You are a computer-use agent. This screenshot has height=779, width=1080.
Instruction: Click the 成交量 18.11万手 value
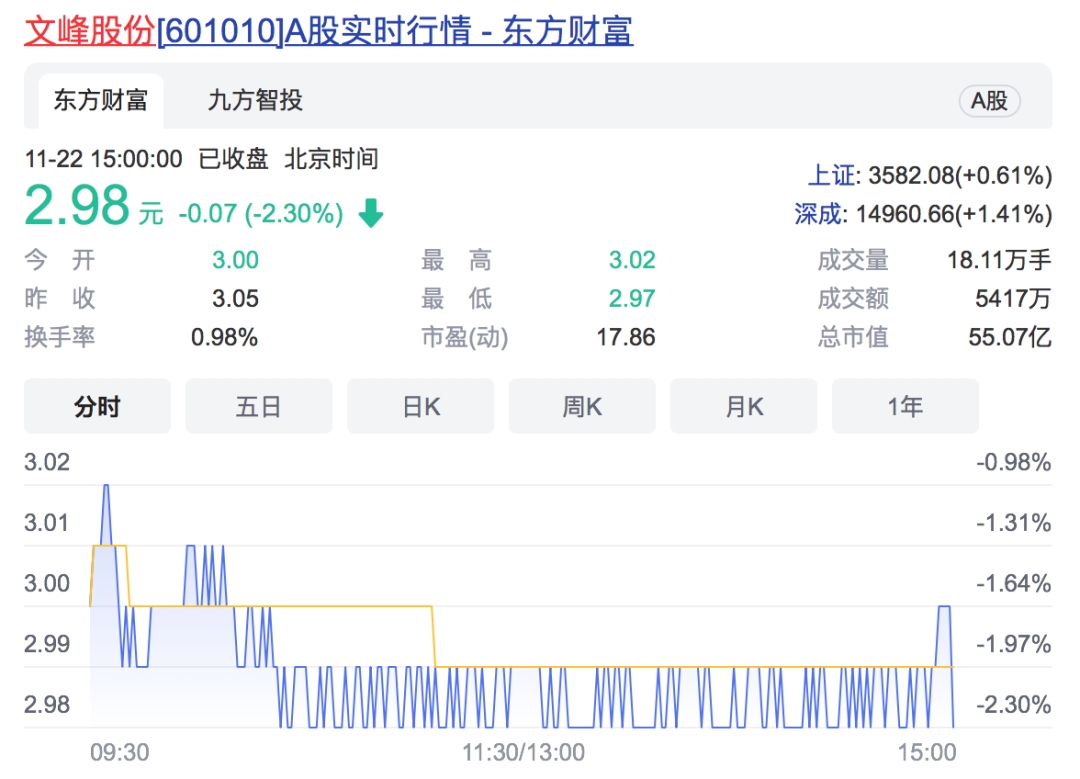999,261
